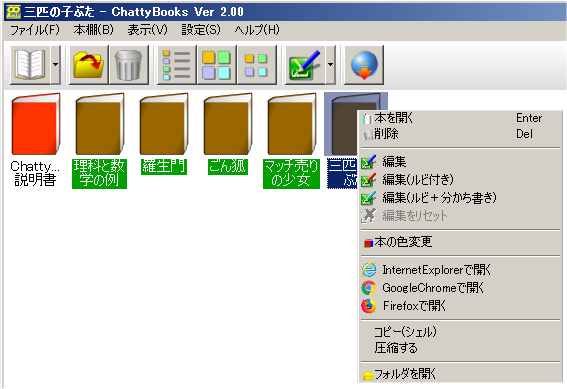This screenshot has width=567, height=389.
Task: Click the open book toolbar icon
Action: point(30,65)
